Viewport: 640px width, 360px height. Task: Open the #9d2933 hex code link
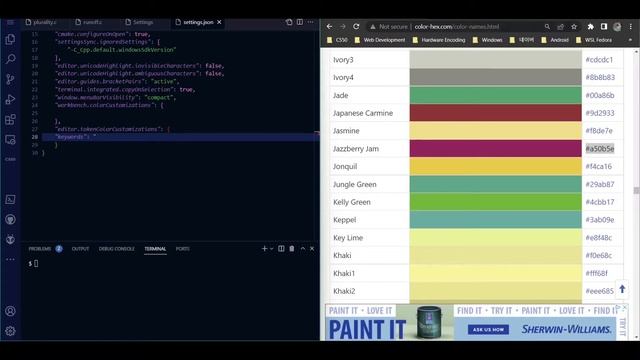[600, 113]
